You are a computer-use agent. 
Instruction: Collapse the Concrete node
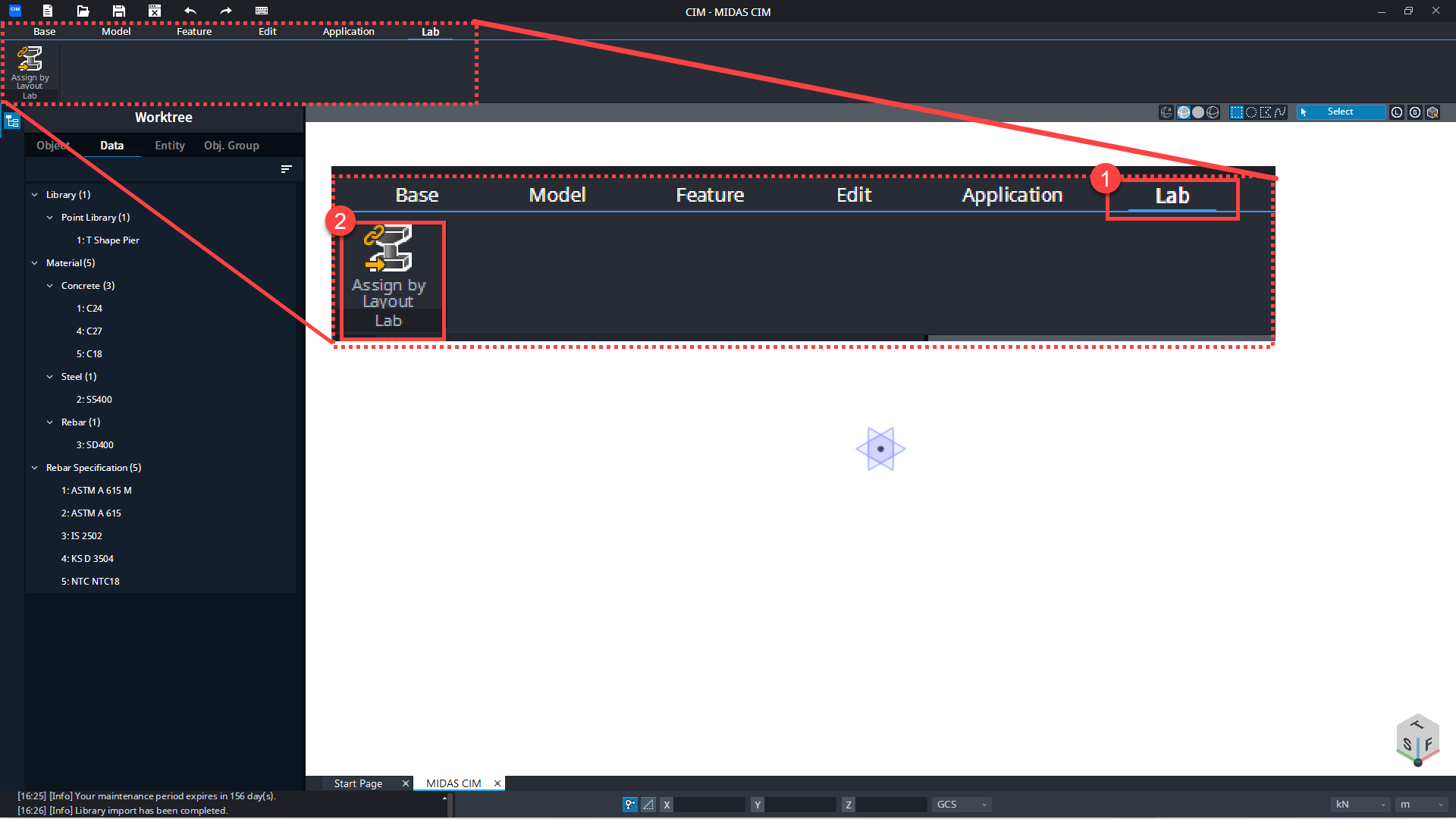tap(50, 286)
